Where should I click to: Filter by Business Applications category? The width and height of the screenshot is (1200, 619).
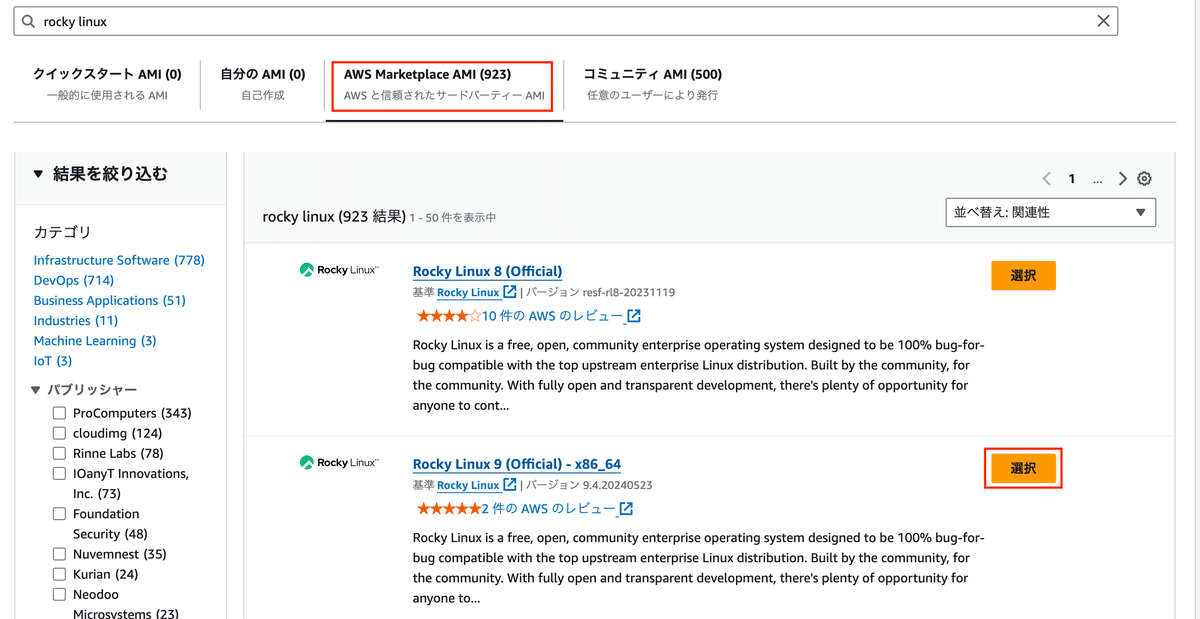(110, 300)
